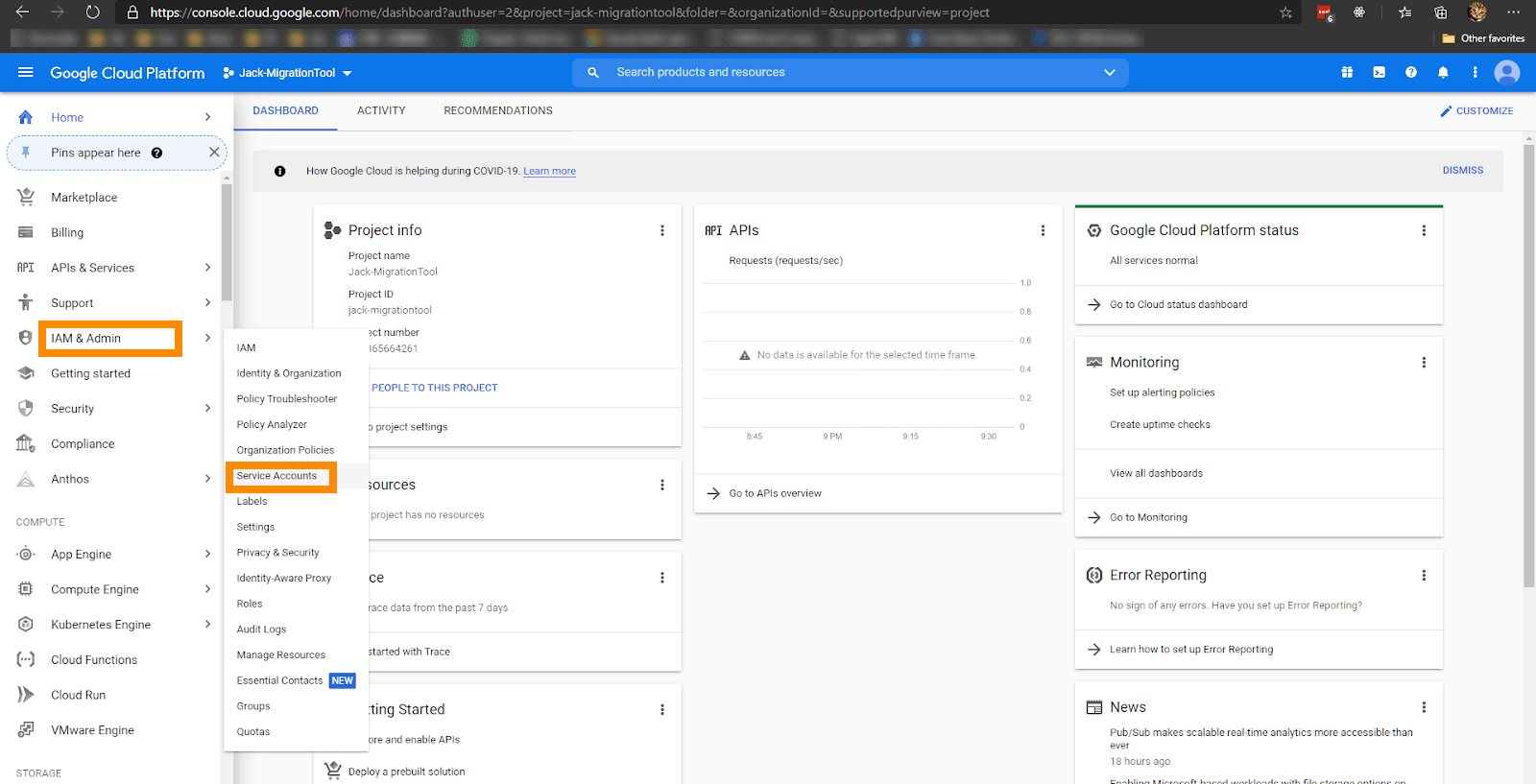Open the Jack-MigrationTool project selector dropdown
The height and width of the screenshot is (784, 1536).
[x=287, y=73]
